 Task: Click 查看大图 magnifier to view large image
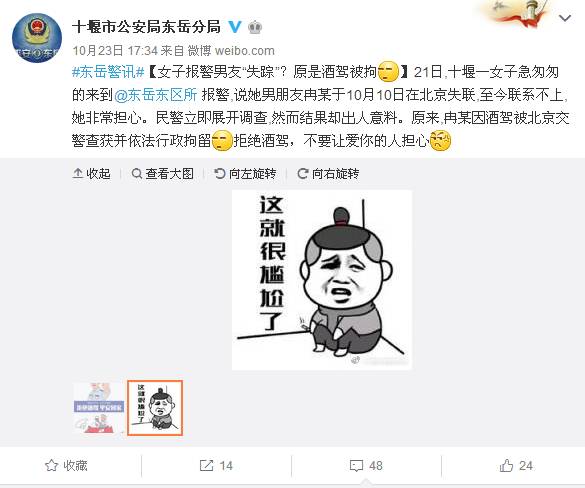click(x=163, y=173)
